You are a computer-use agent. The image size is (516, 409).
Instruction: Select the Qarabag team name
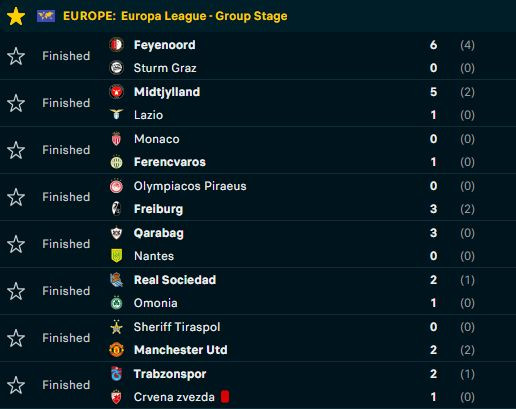pyautogui.click(x=159, y=233)
